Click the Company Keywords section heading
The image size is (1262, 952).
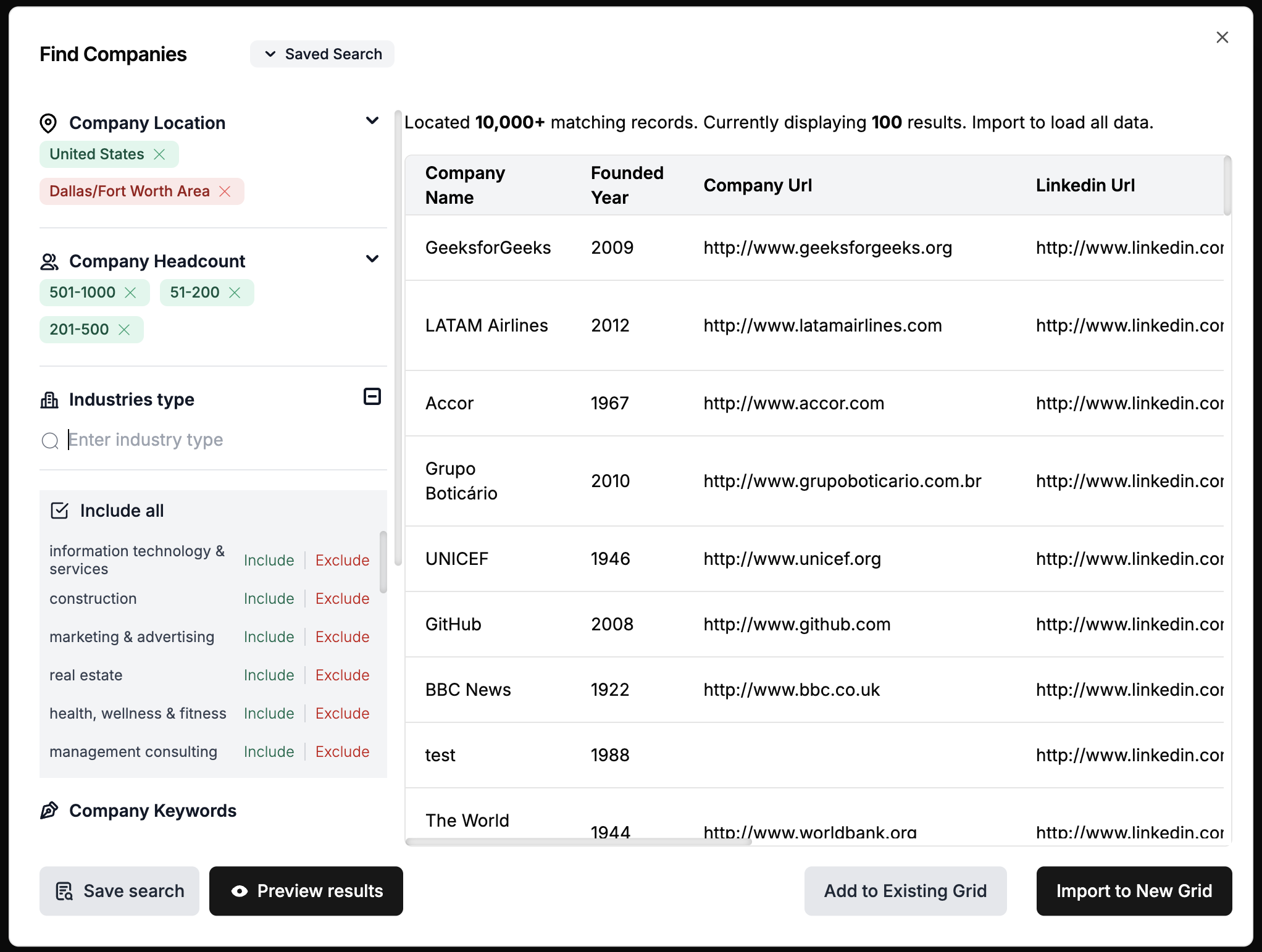point(153,811)
